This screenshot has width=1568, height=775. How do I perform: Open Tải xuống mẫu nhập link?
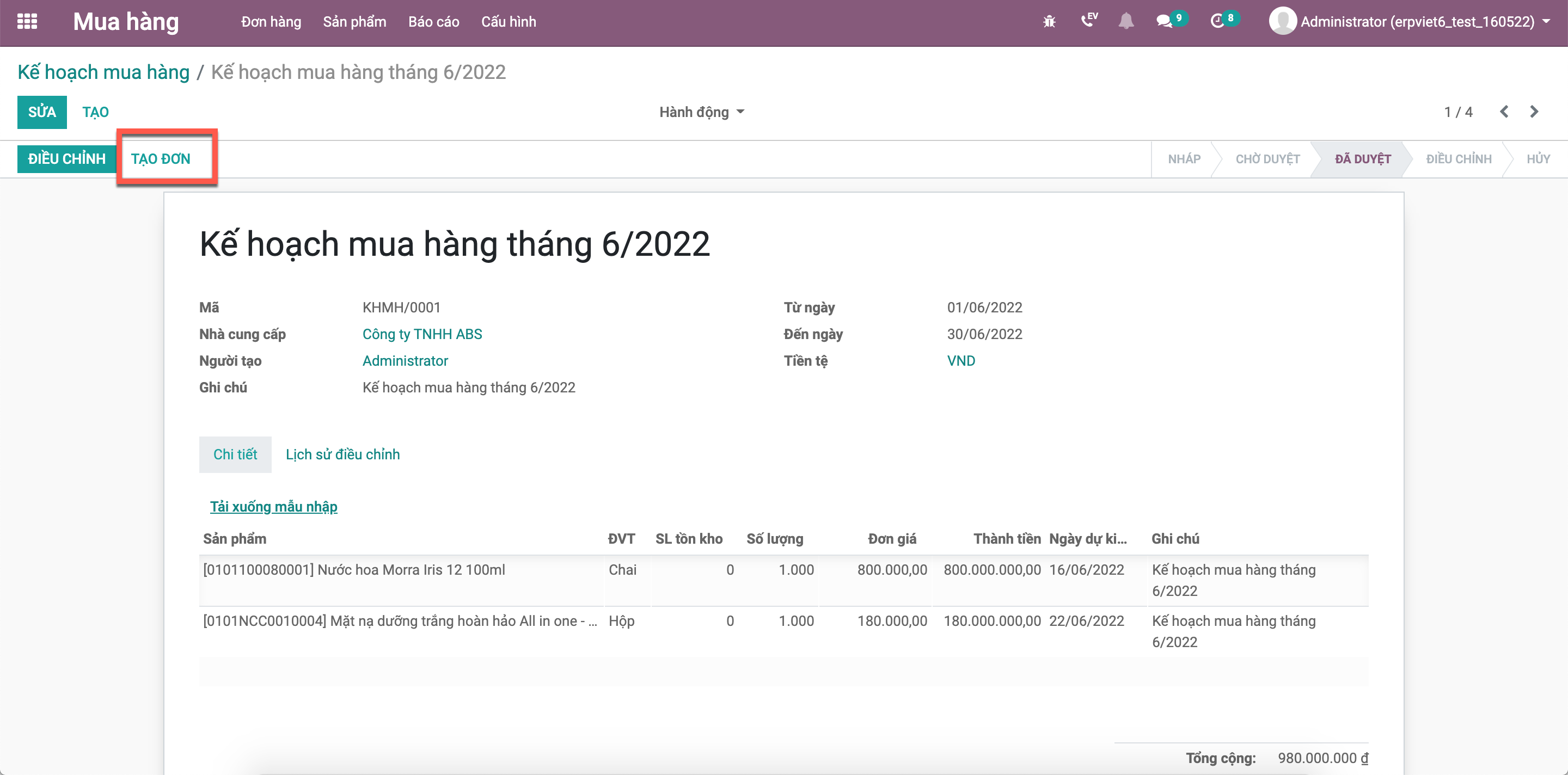(273, 507)
